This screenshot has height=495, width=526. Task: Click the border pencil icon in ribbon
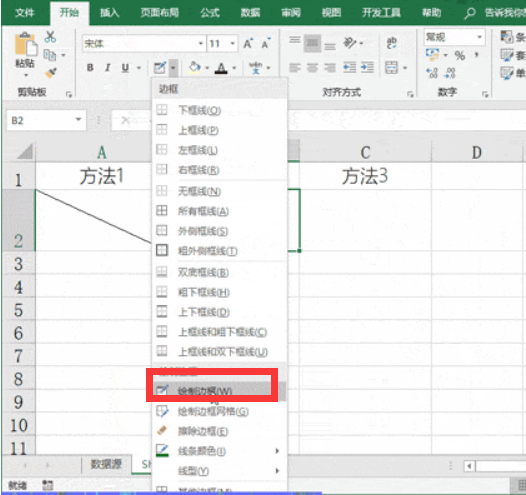pos(160,68)
